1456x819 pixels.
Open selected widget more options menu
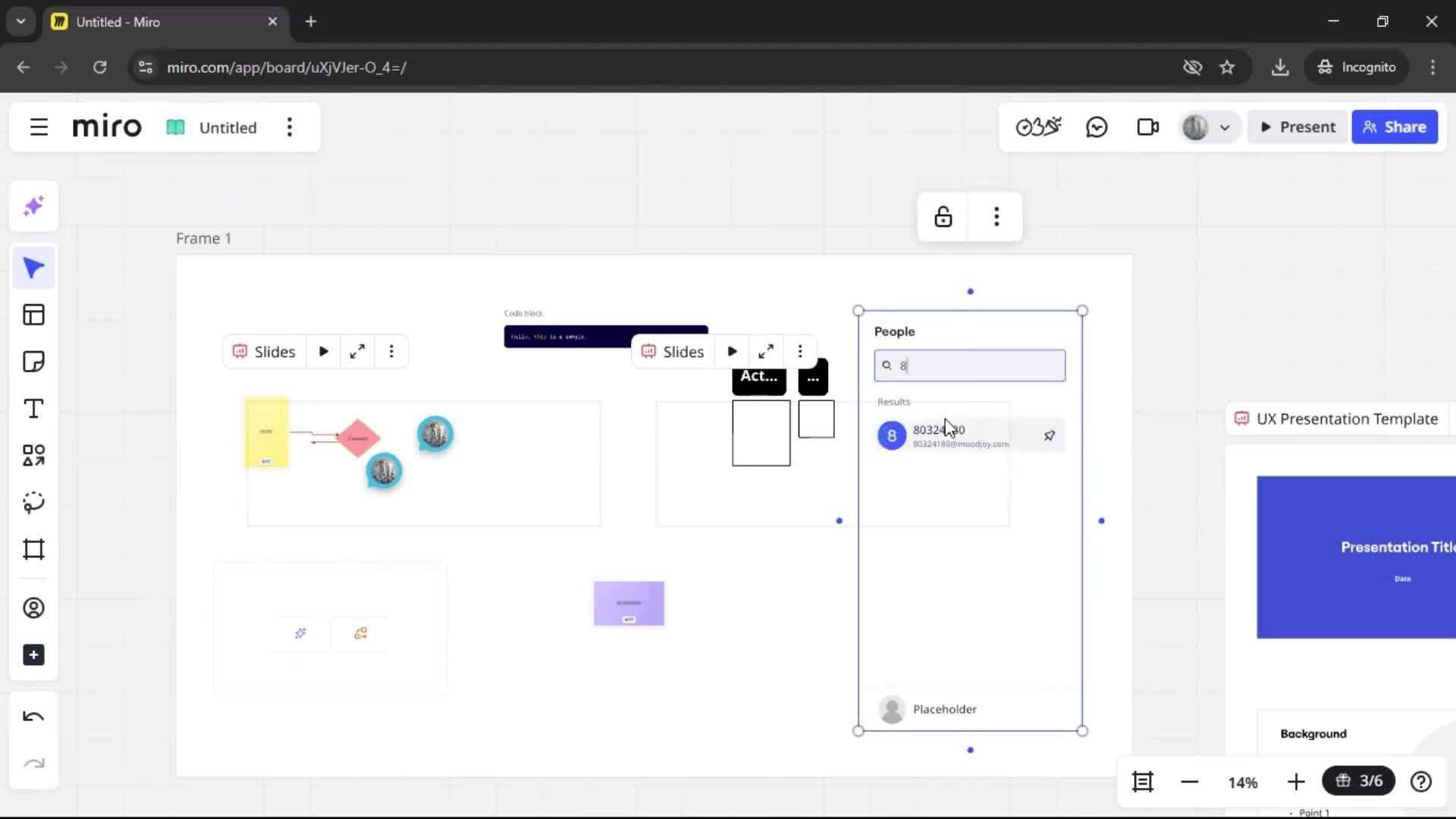pyautogui.click(x=996, y=217)
